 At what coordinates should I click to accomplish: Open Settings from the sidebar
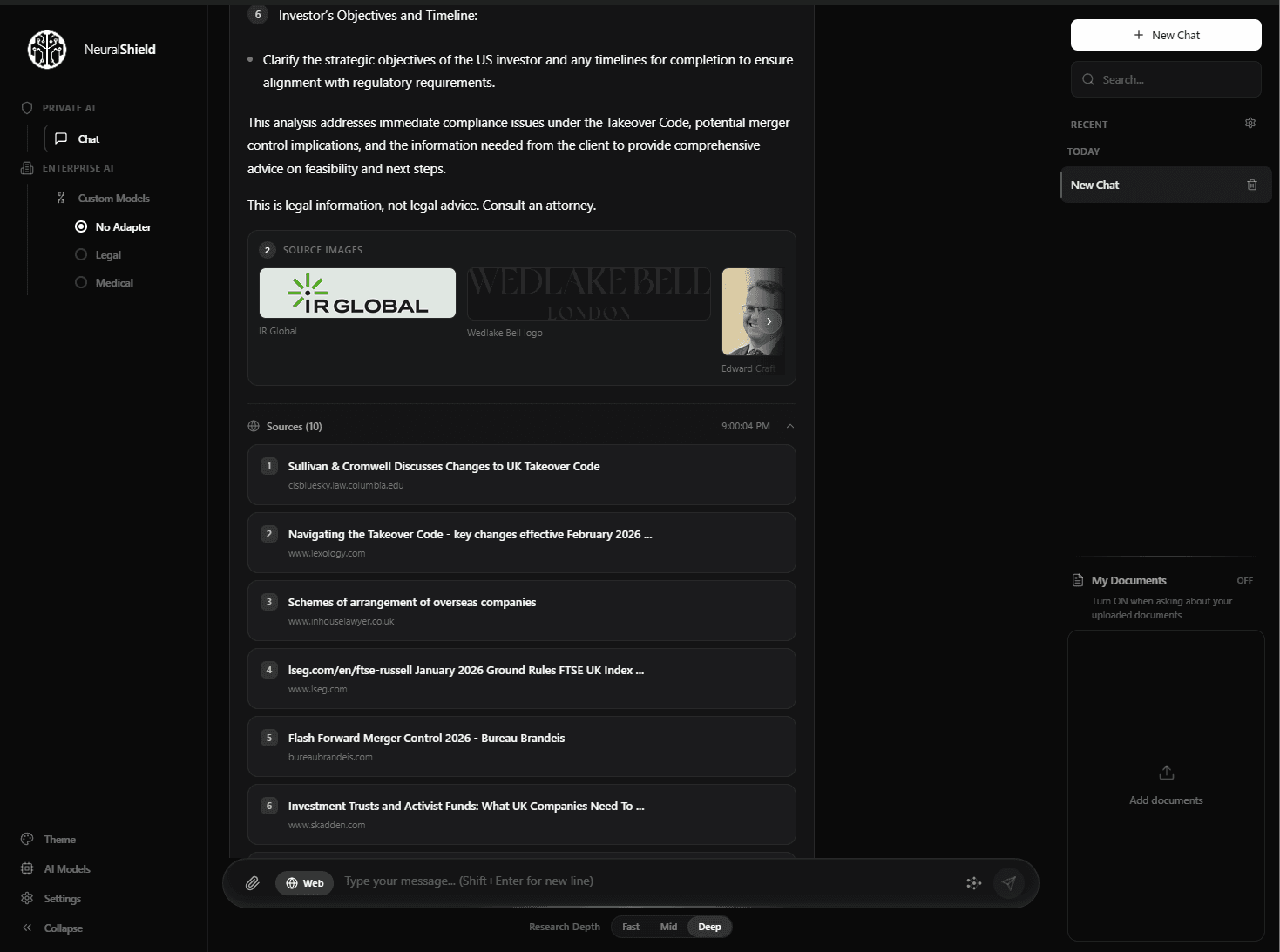[61, 898]
